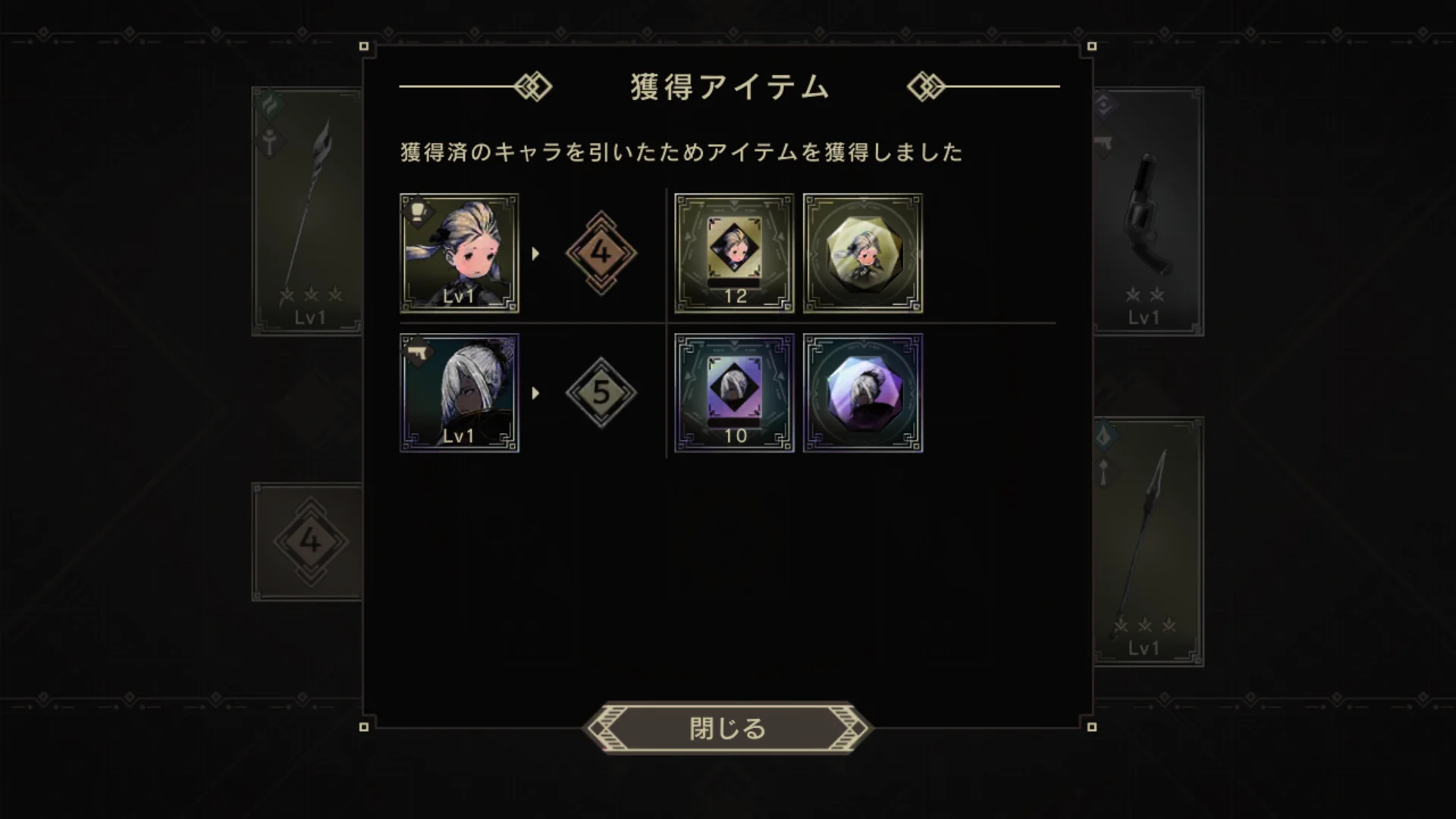Open blonde character fragment item showing 12
This screenshot has width=1456, height=819.
click(734, 253)
